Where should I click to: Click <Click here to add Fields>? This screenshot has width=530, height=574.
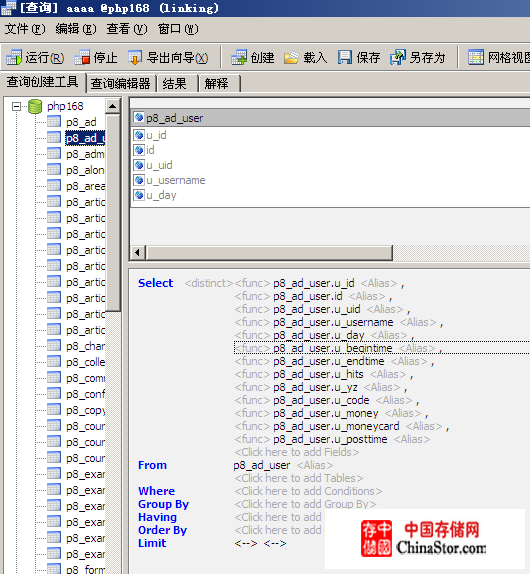[297, 452]
